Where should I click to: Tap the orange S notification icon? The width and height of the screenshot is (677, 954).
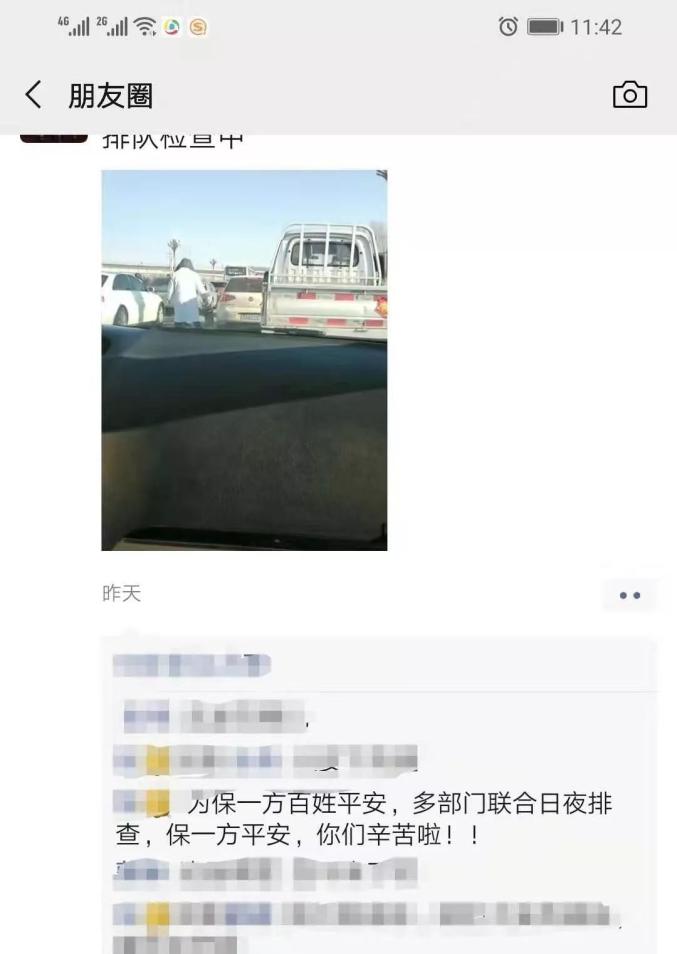point(198,27)
